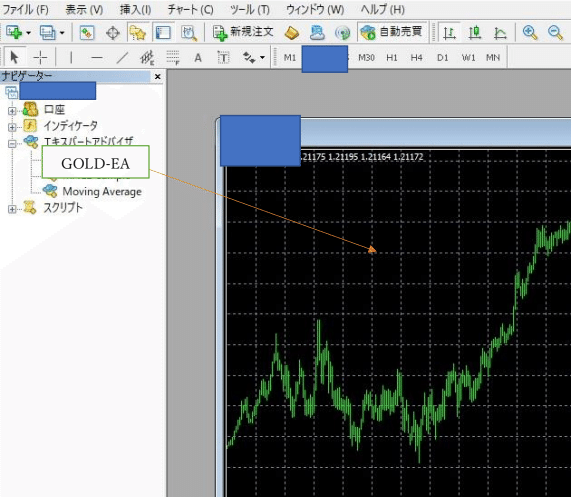Viewport: 575px width, 497px height.
Task: Switch to D1 timeframe
Action: click(443, 58)
